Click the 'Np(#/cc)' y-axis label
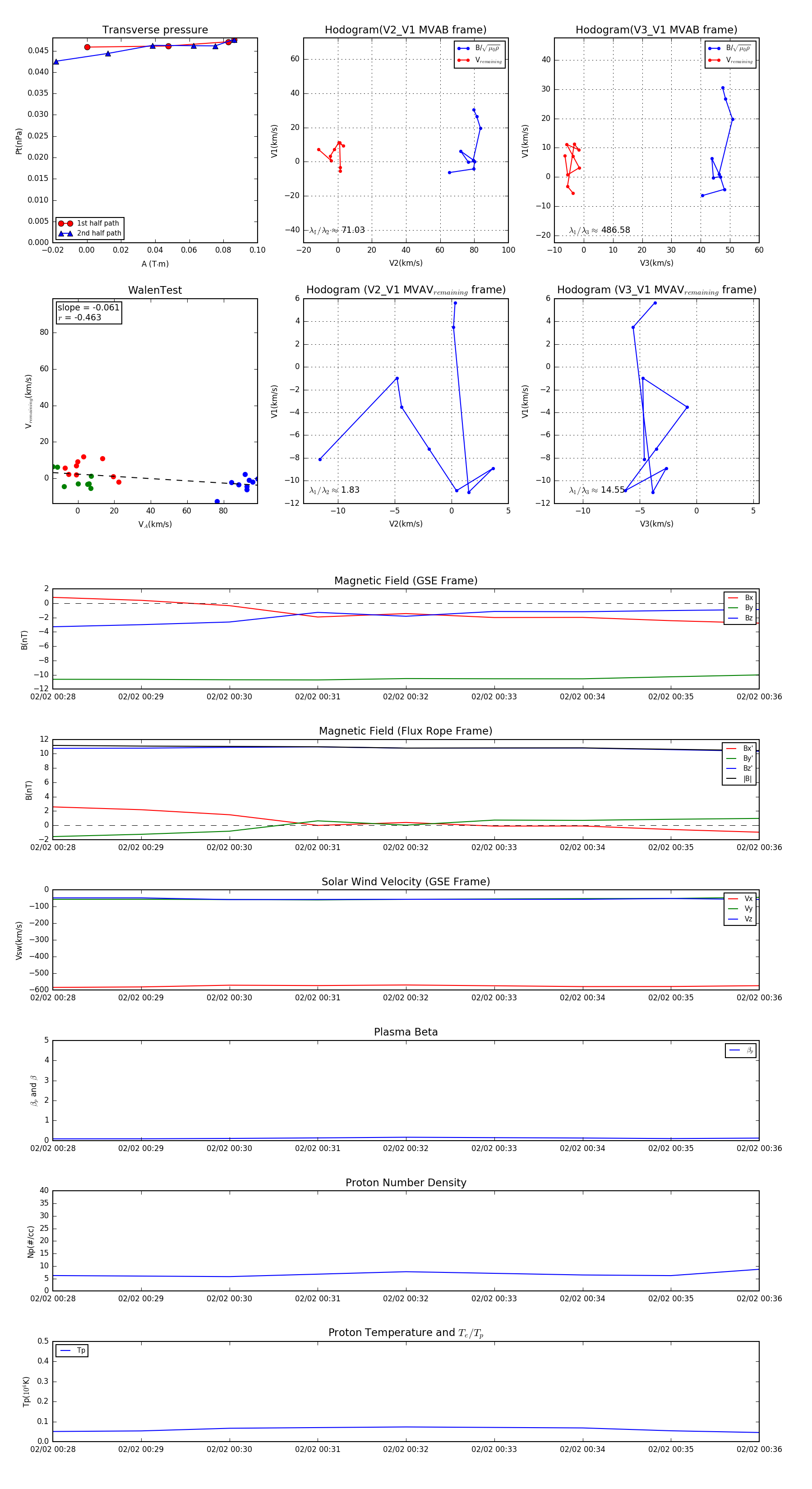The image size is (812, 1489). [31, 1242]
